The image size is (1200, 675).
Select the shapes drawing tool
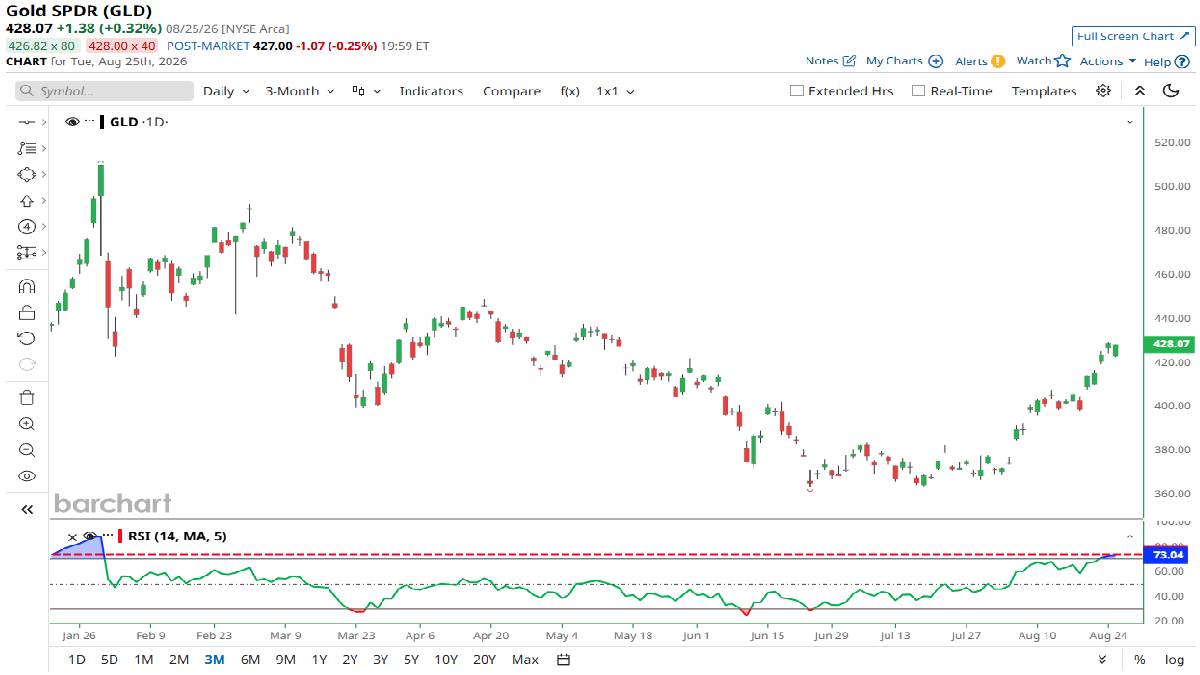27,174
